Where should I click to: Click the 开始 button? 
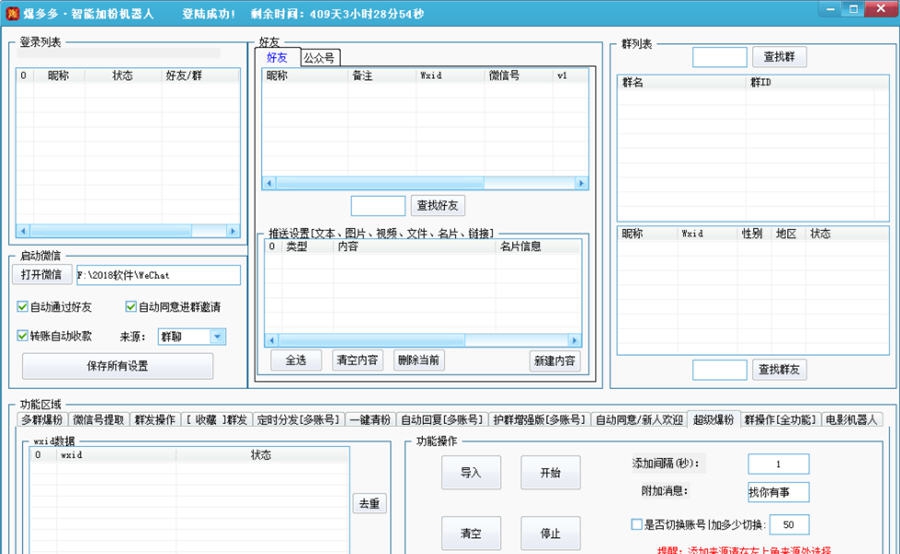(550, 472)
